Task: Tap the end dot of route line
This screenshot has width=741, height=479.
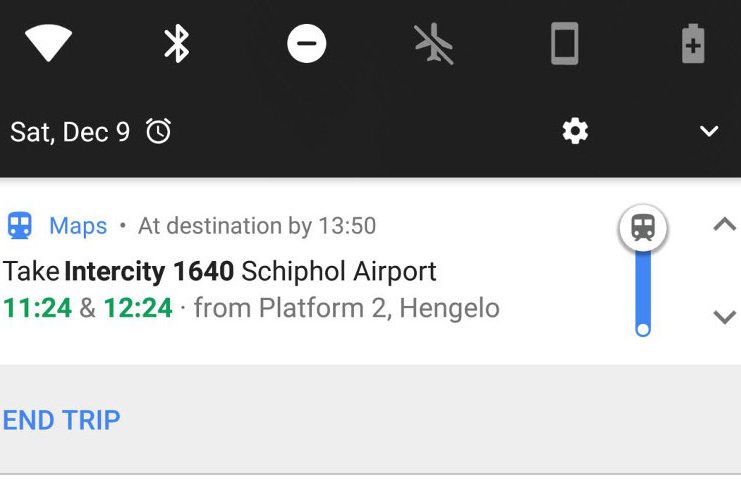Action: click(643, 329)
